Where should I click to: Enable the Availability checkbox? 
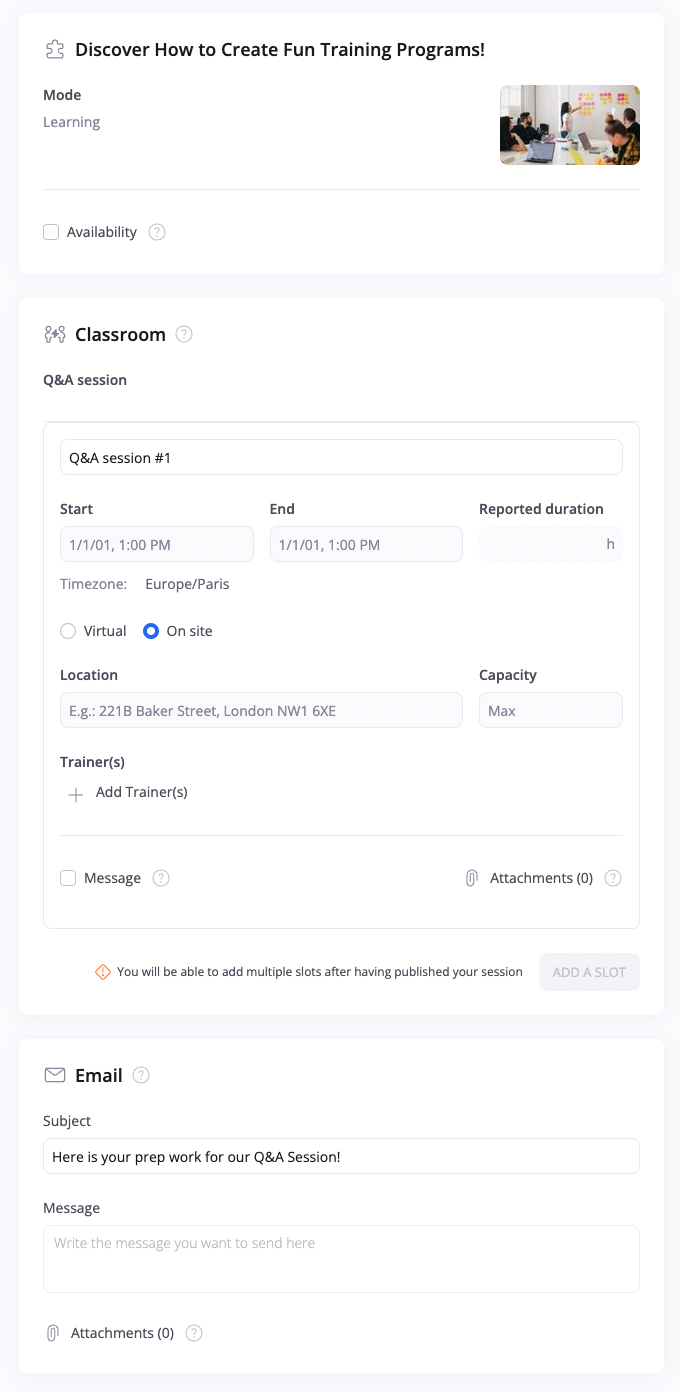[51, 232]
